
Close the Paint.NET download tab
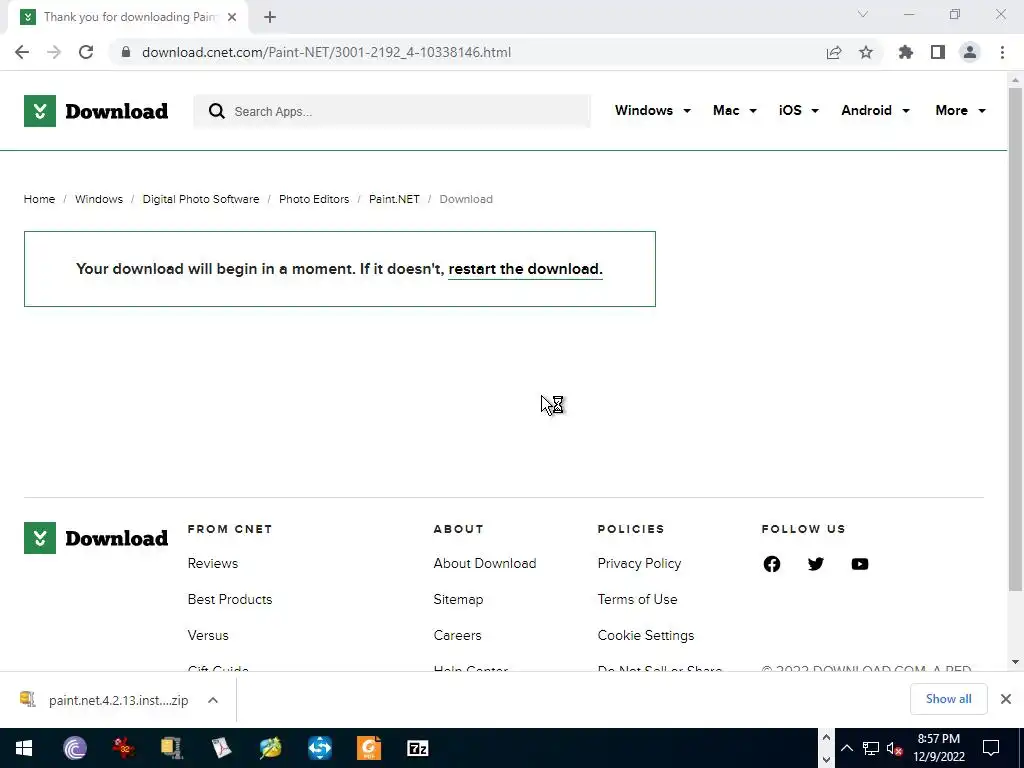[x=232, y=17]
